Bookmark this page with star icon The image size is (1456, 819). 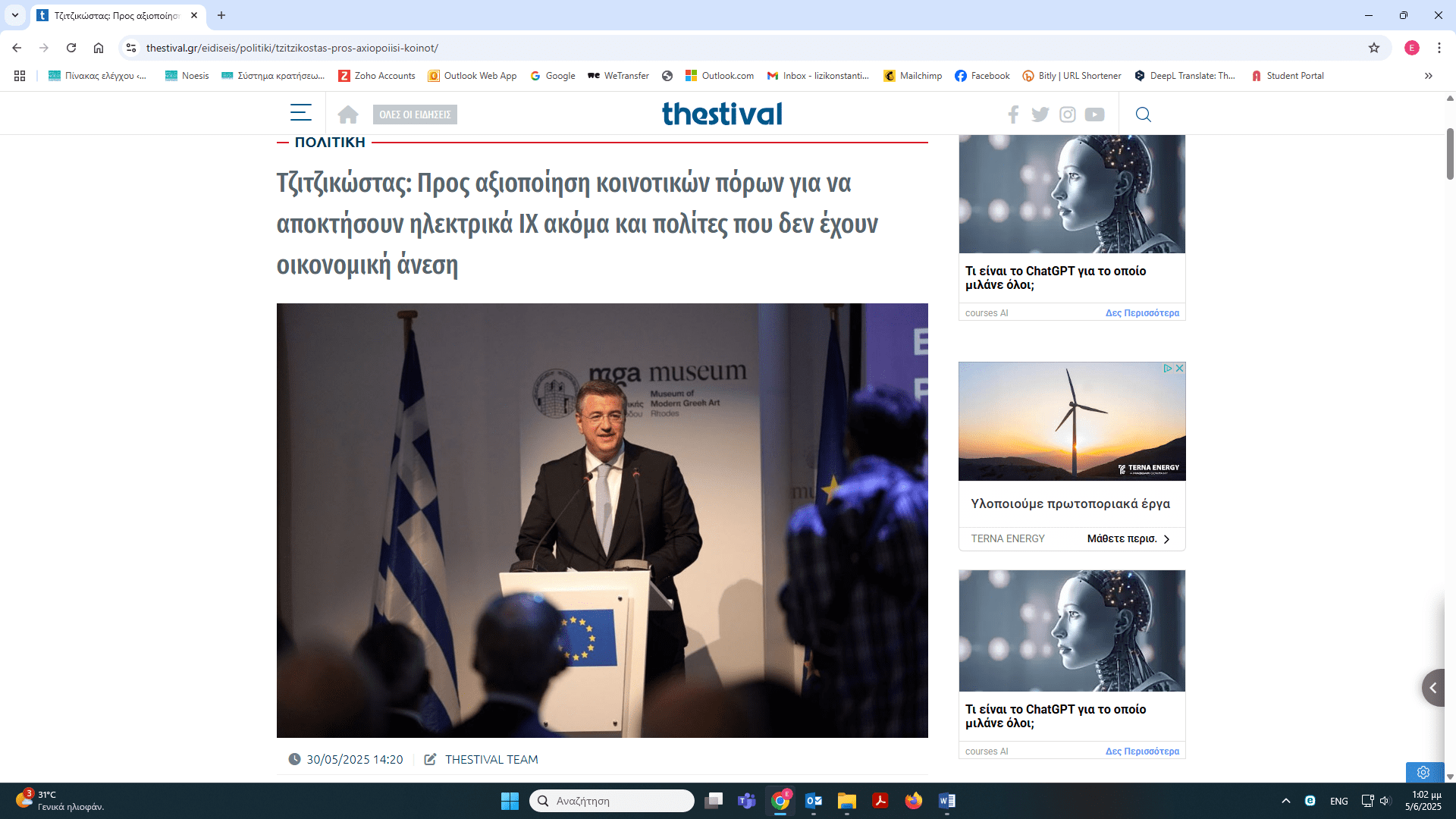tap(1373, 48)
